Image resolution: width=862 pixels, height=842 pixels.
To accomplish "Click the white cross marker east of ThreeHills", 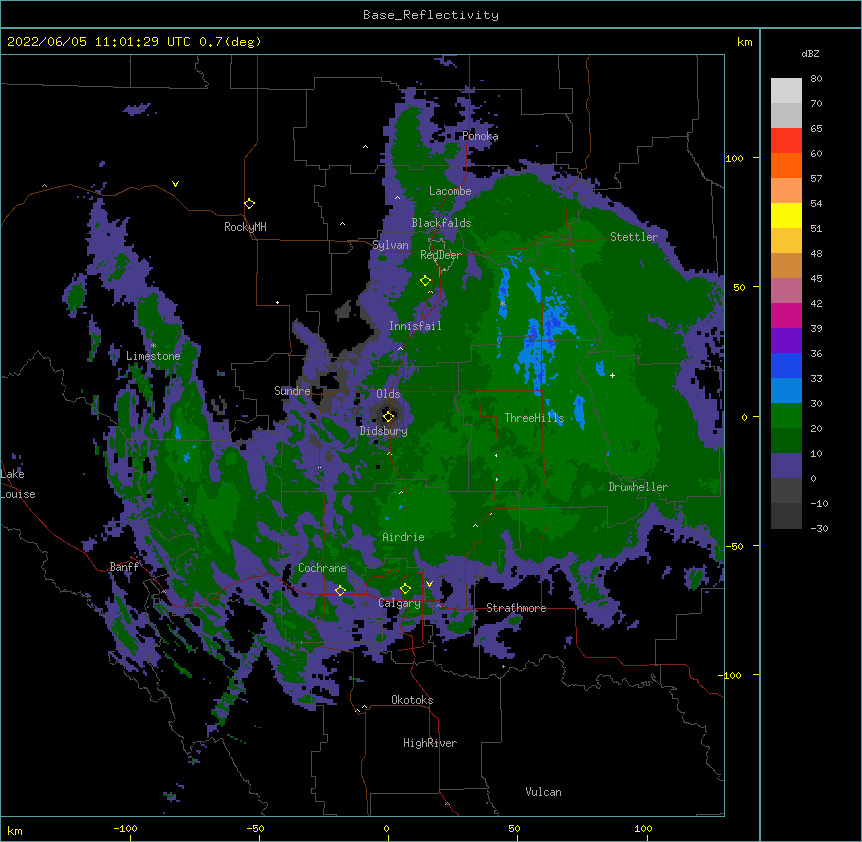I will (612, 375).
